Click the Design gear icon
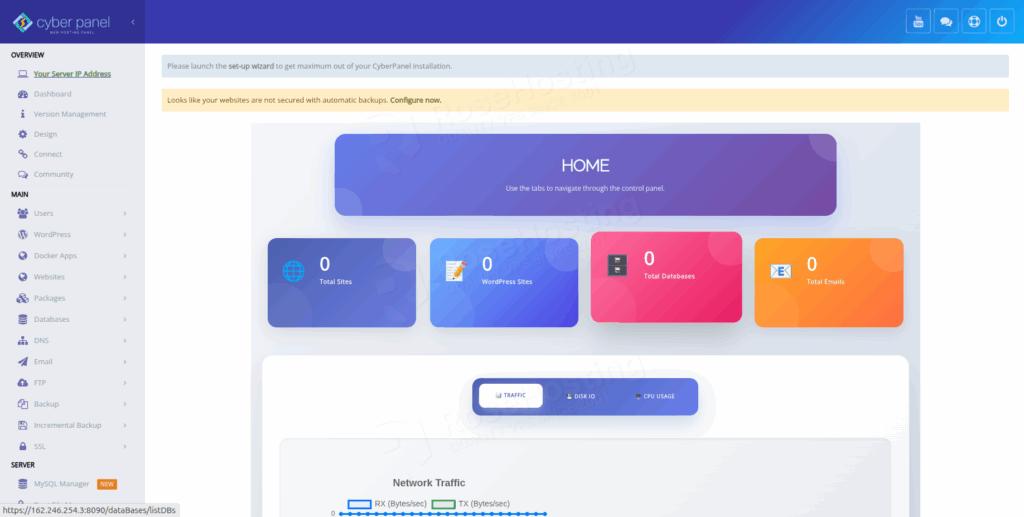1024x517 pixels. point(23,134)
